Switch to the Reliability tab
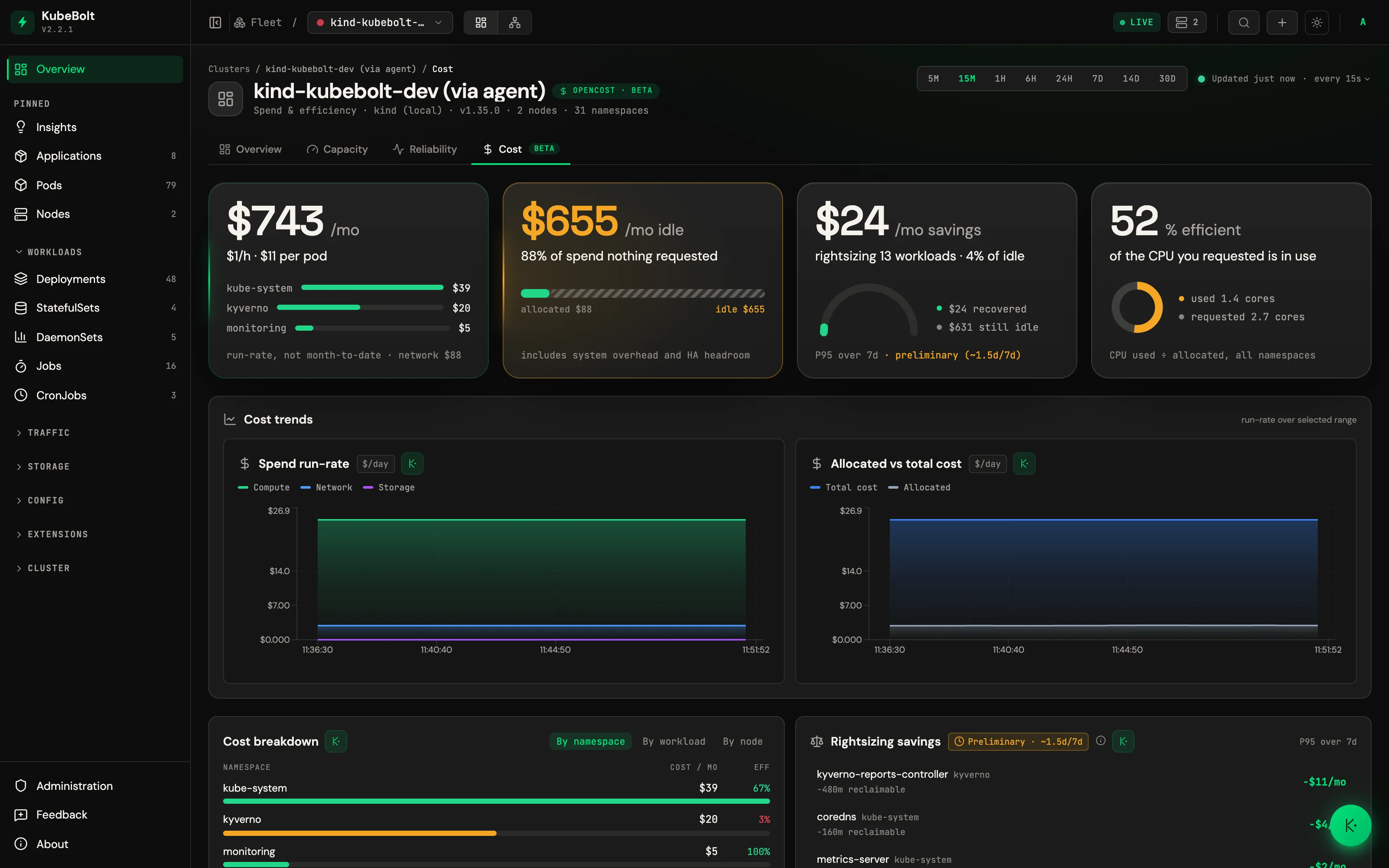 (425, 149)
